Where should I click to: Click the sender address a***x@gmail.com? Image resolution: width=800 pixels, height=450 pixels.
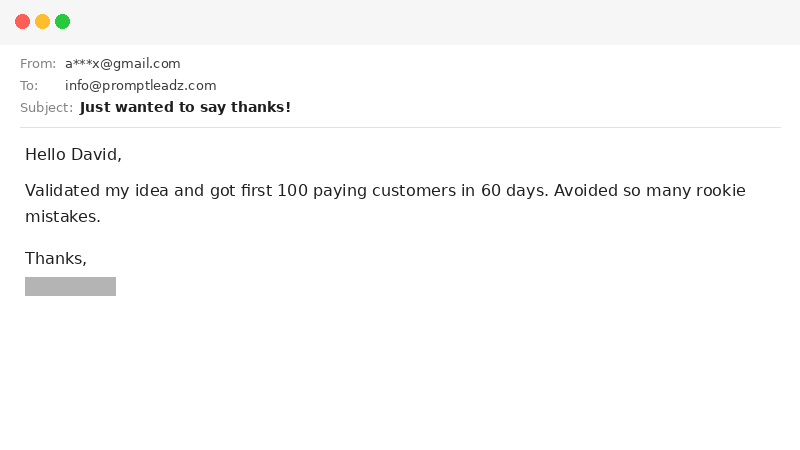click(x=122, y=64)
